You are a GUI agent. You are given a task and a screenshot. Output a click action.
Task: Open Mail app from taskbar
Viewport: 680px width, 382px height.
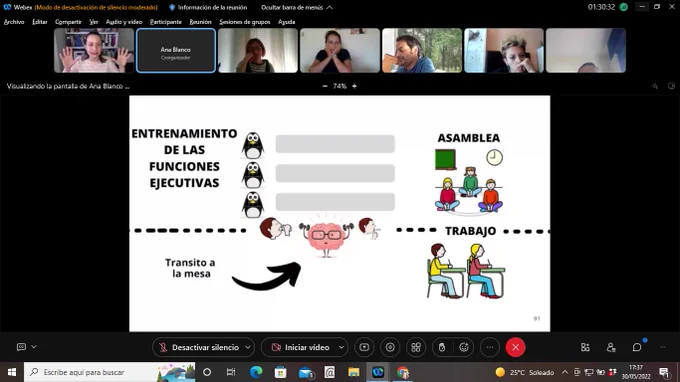(x=305, y=372)
